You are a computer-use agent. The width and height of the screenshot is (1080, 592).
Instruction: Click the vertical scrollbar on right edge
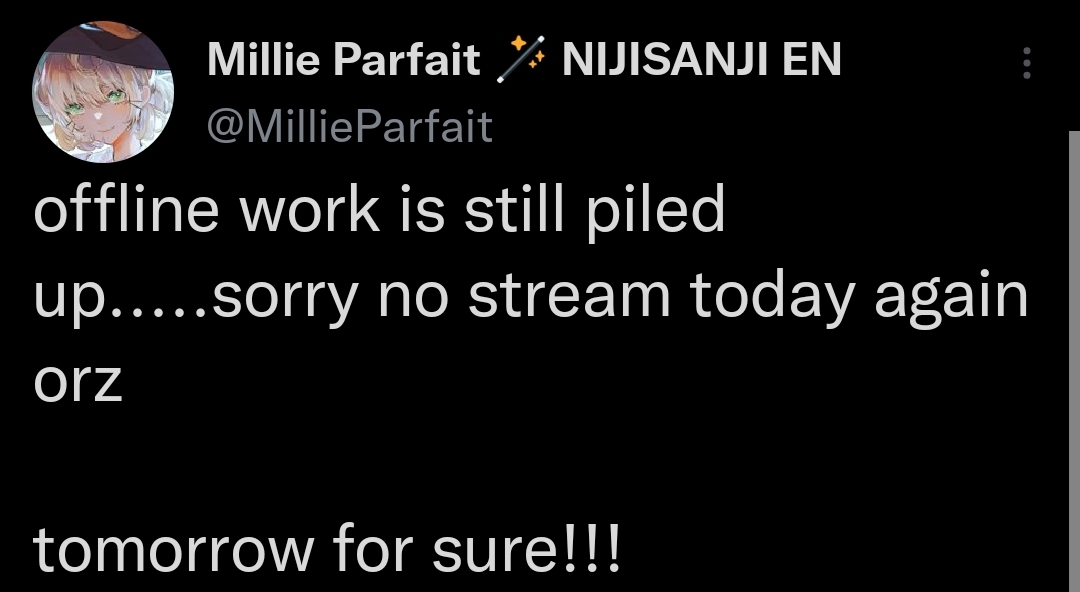point(1074,361)
